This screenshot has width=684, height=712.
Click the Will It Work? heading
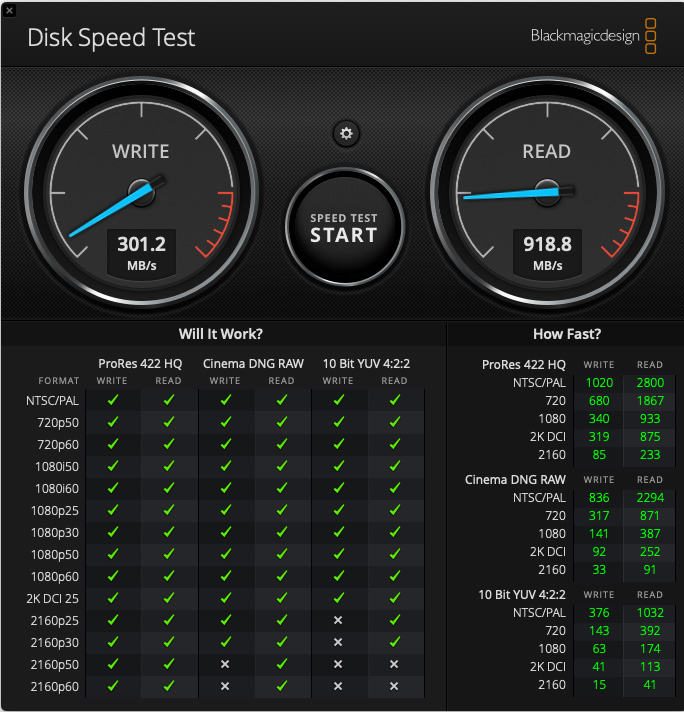(221, 334)
